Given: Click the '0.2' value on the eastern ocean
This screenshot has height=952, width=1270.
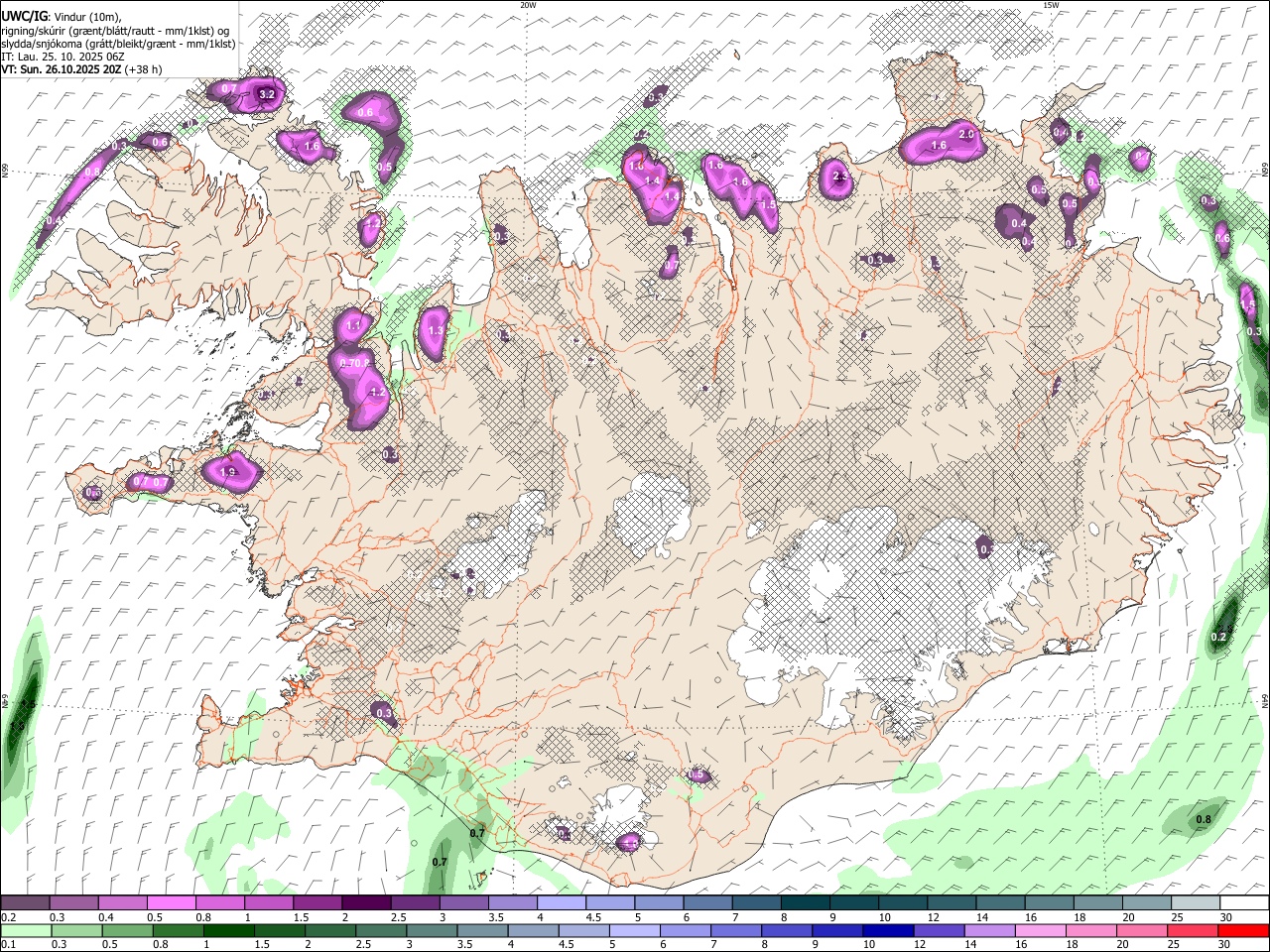Looking at the screenshot, I should 1219,637.
